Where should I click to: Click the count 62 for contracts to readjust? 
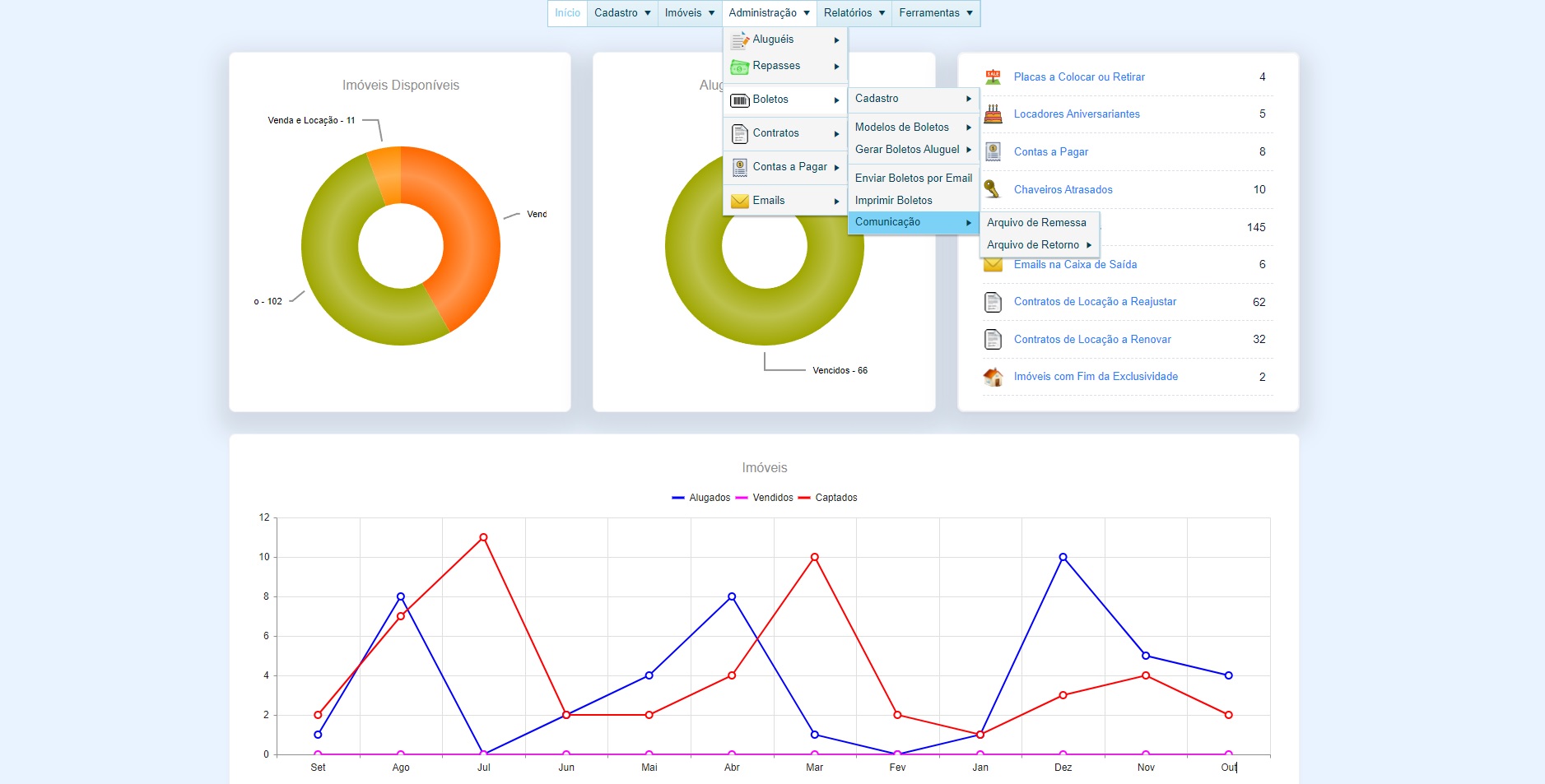(1259, 303)
